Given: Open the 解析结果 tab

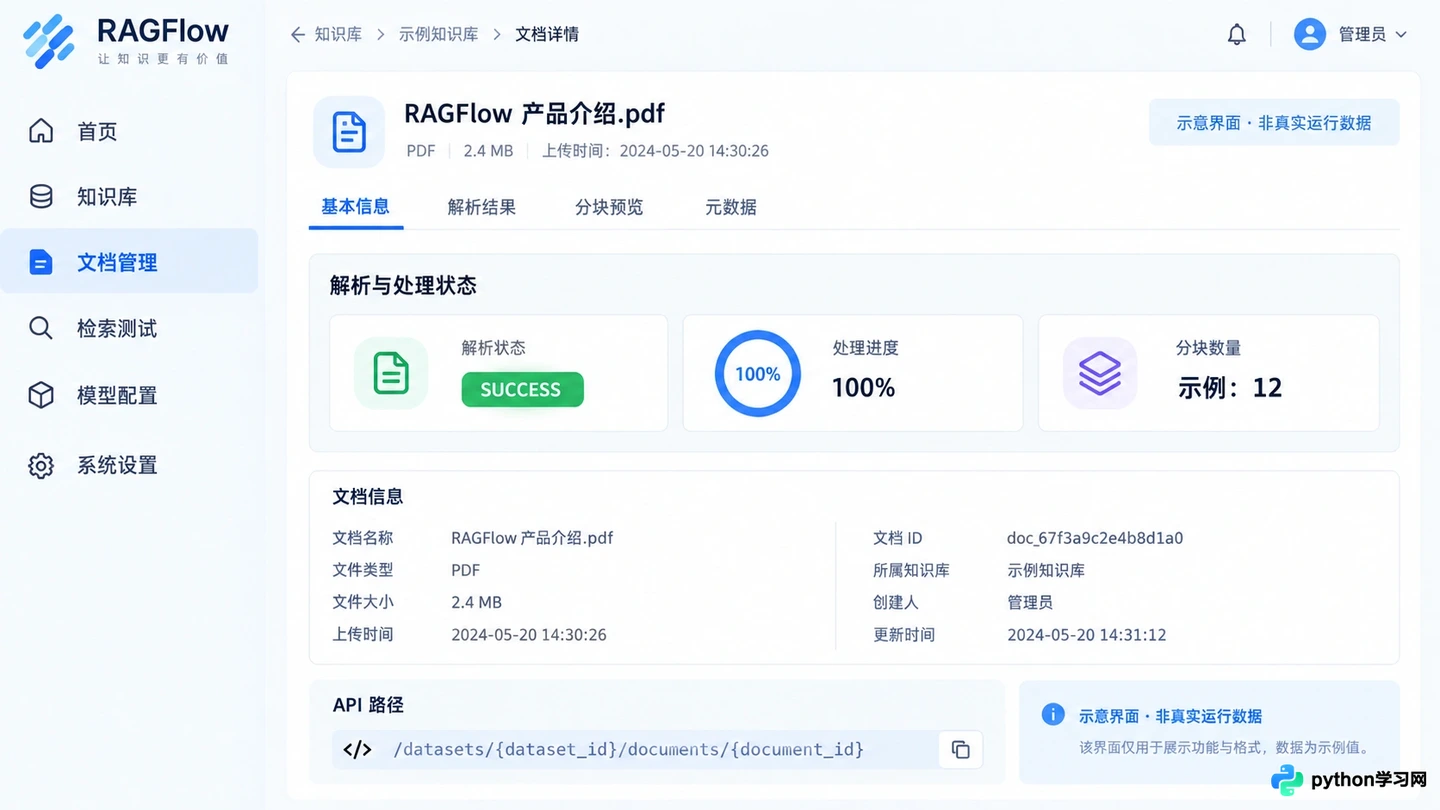Looking at the screenshot, I should (x=482, y=208).
